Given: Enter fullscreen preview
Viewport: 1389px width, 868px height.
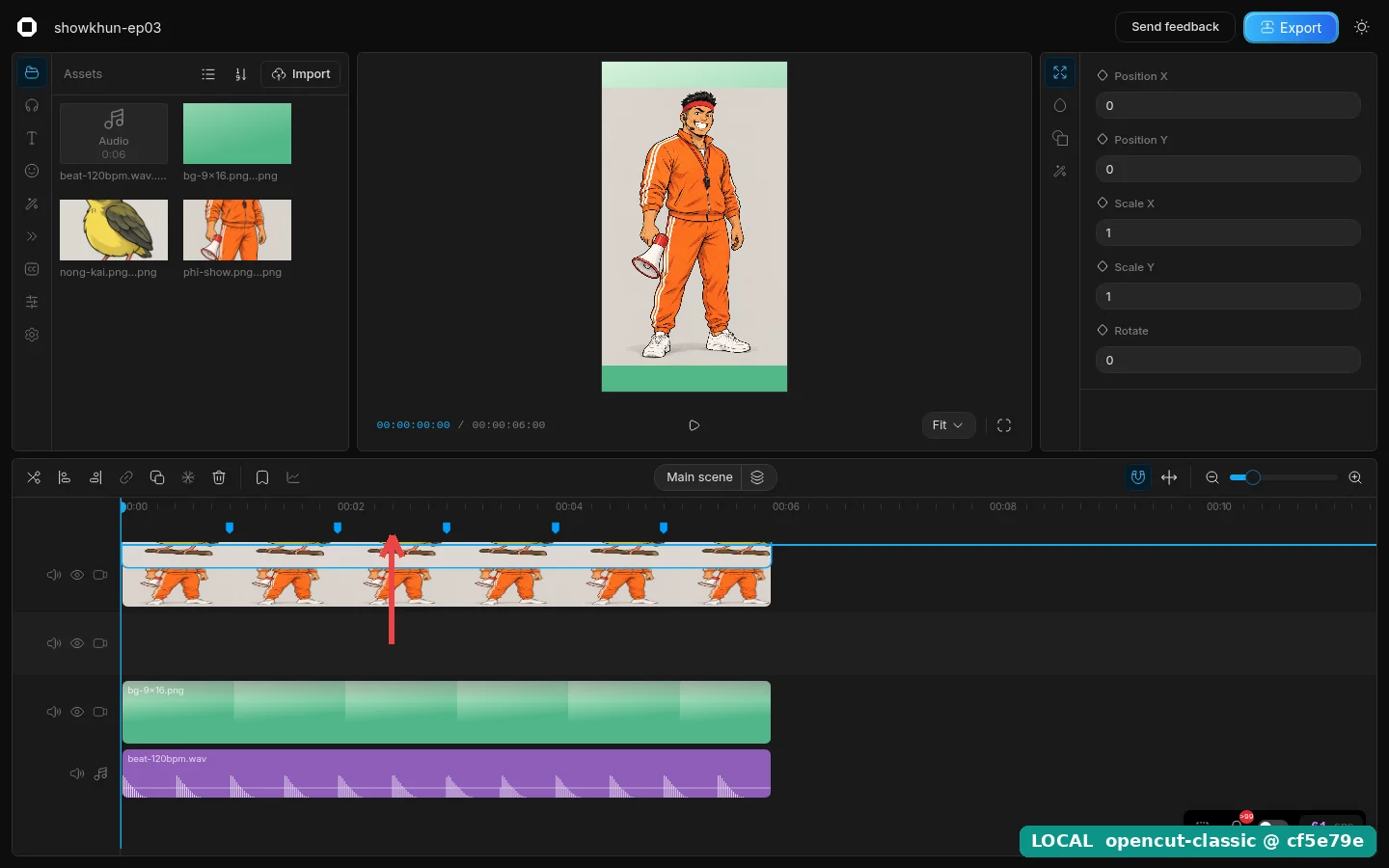Looking at the screenshot, I should pos(1004,425).
